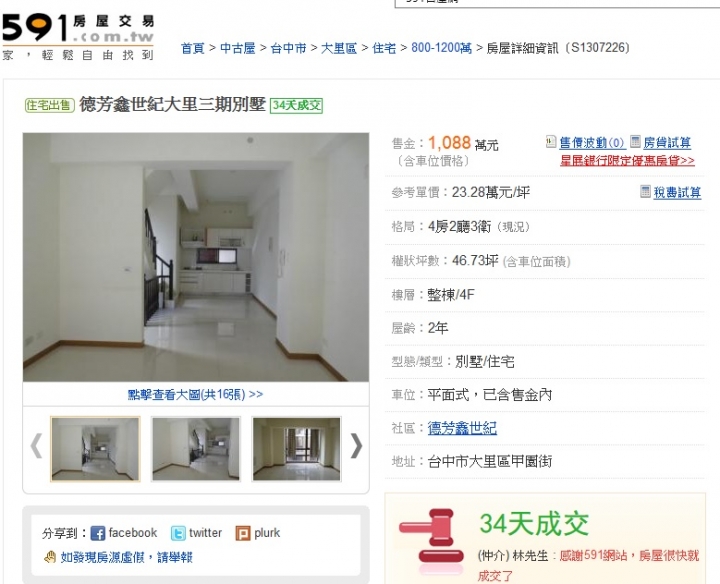Open 800-1200萬 price range breadcrumb

coord(441,48)
